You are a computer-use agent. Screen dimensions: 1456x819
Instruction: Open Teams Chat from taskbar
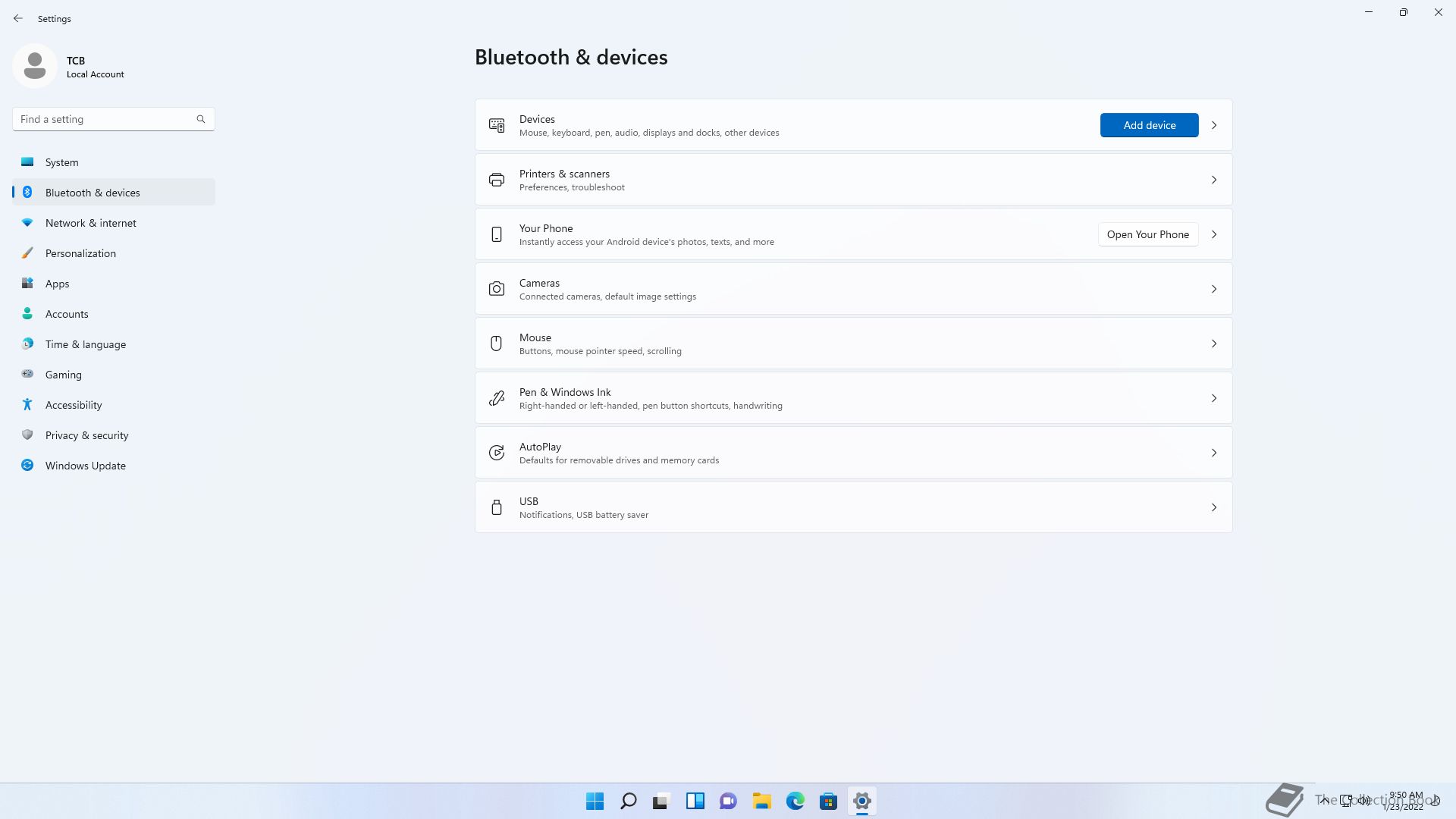[x=728, y=801]
